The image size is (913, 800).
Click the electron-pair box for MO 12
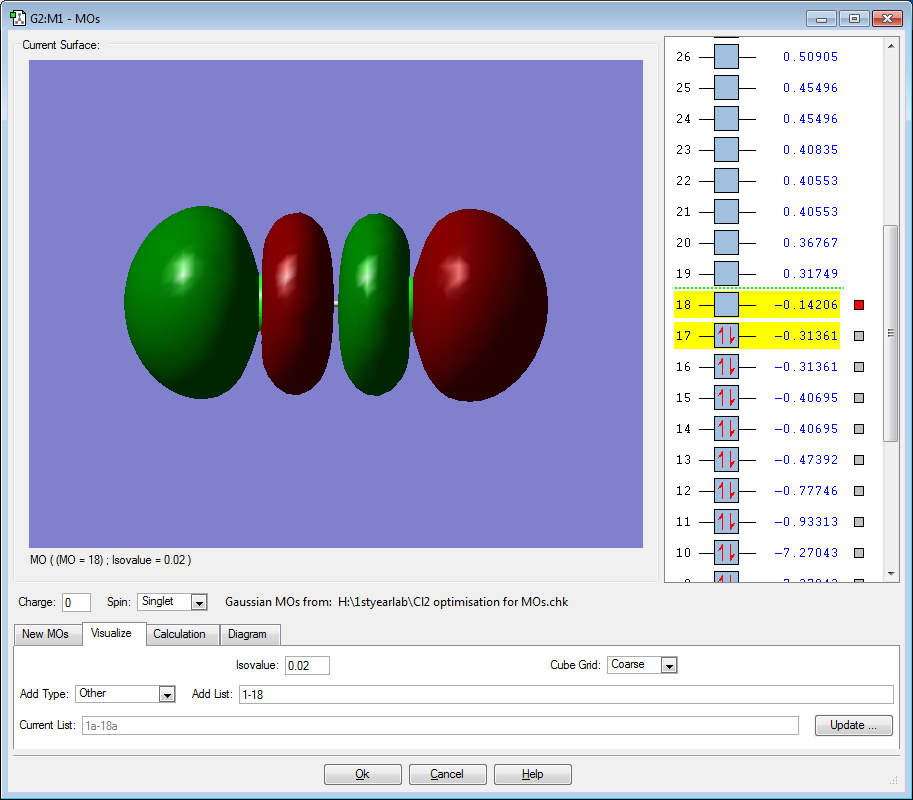coord(726,491)
